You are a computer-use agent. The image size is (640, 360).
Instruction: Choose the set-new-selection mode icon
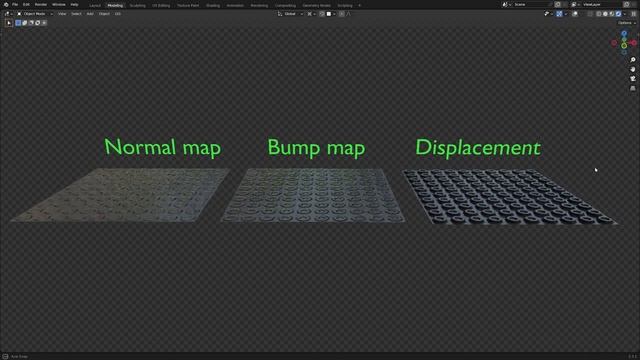(x=18, y=23)
